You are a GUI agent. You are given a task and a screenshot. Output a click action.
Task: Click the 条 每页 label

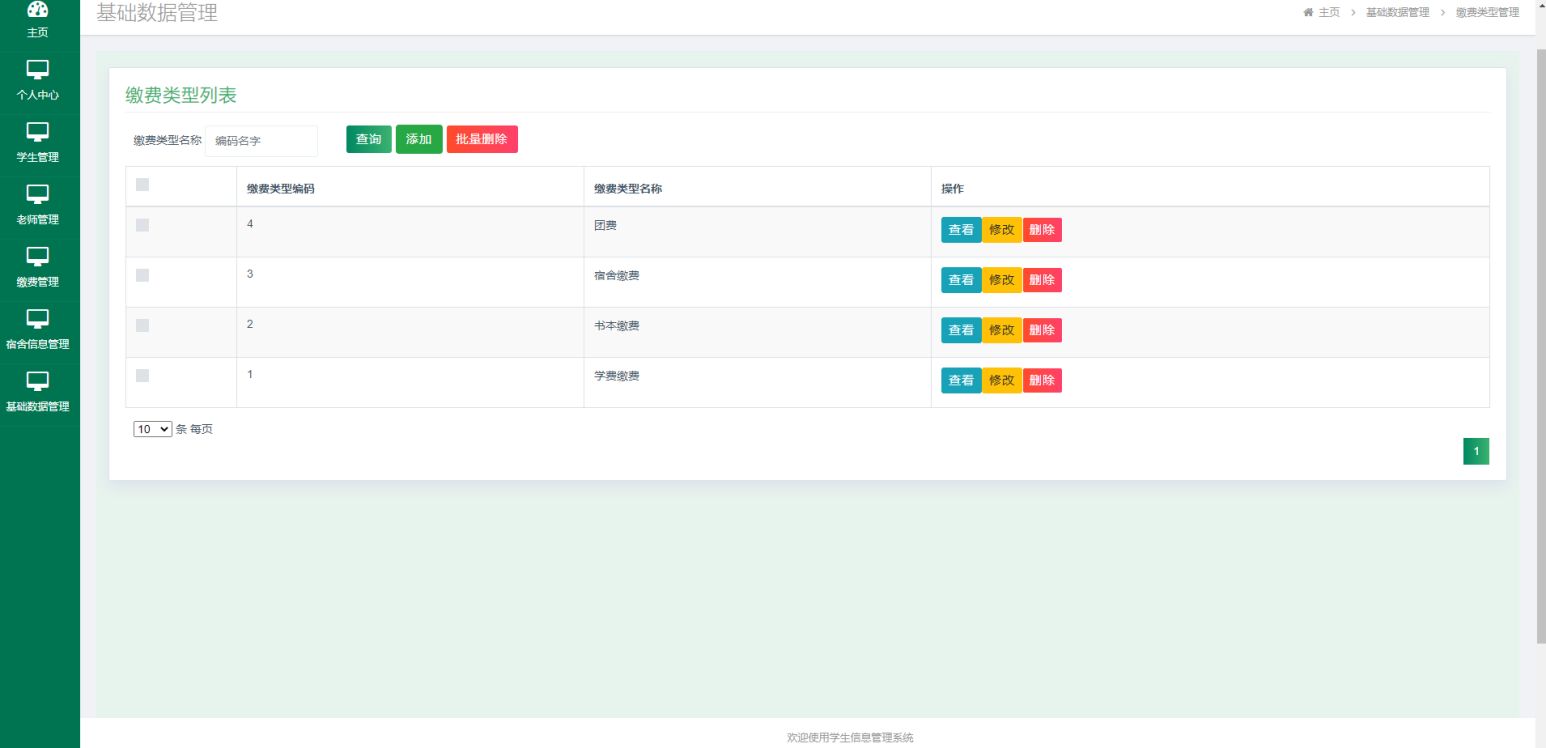click(x=194, y=429)
